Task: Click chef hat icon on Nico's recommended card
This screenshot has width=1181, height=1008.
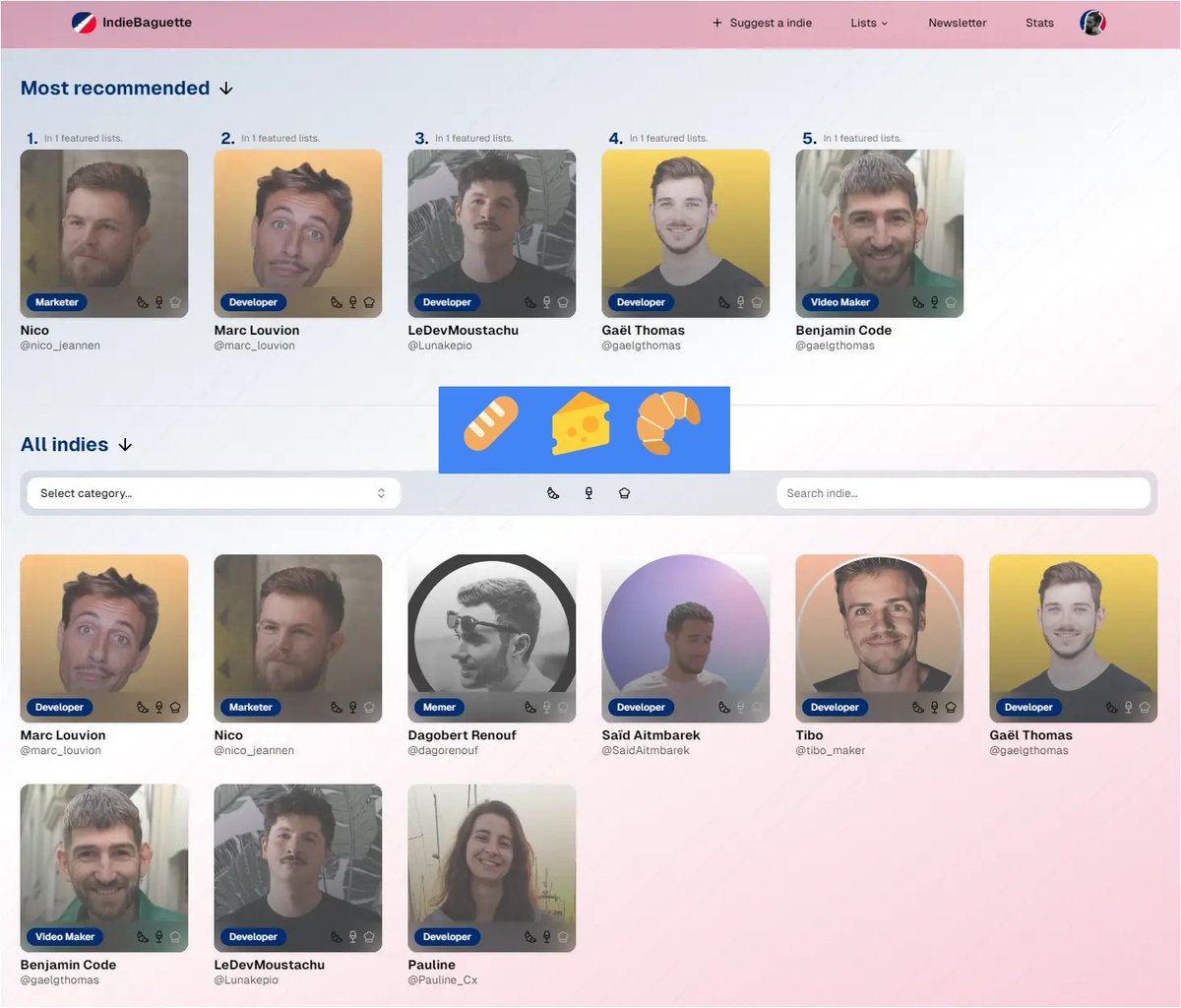Action: [x=175, y=302]
